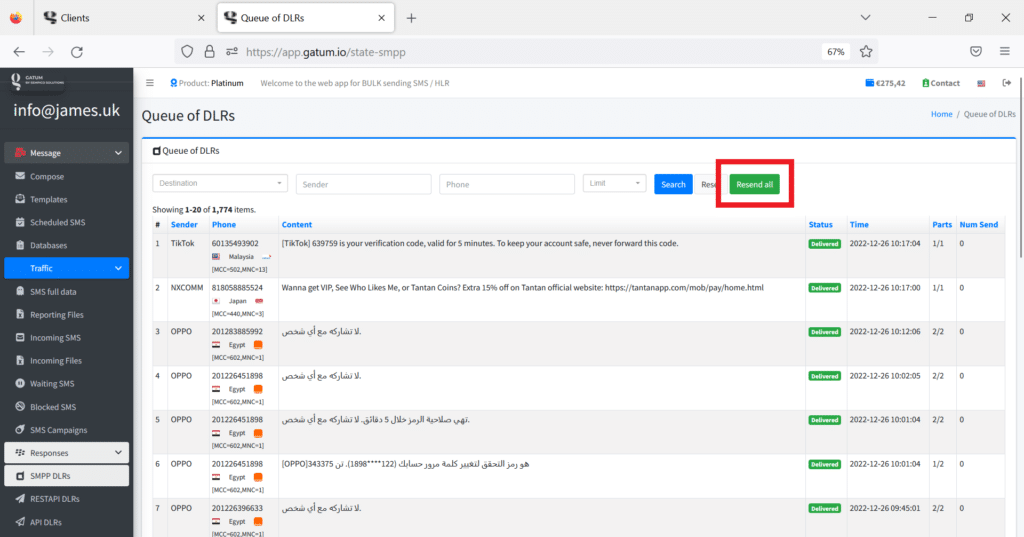Image resolution: width=1024 pixels, height=537 pixels.
Task: Click the browser forward arrow
Action: click(x=48, y=52)
